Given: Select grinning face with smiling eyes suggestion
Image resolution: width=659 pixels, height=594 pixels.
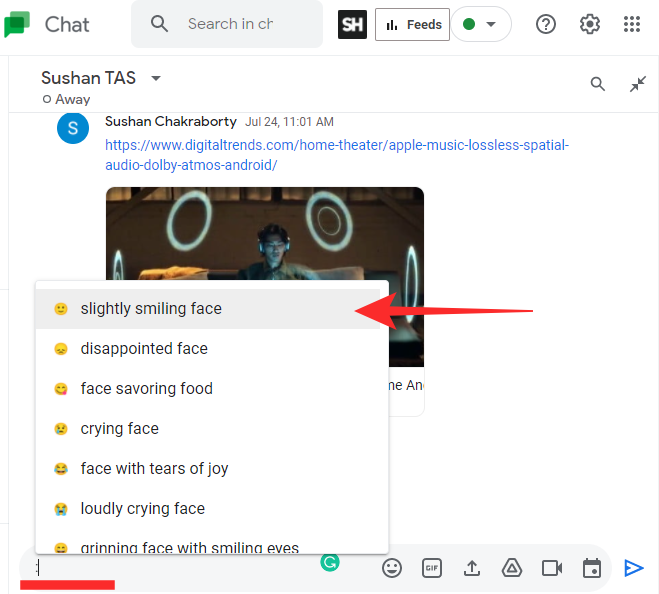Looking at the screenshot, I should (x=208, y=542).
